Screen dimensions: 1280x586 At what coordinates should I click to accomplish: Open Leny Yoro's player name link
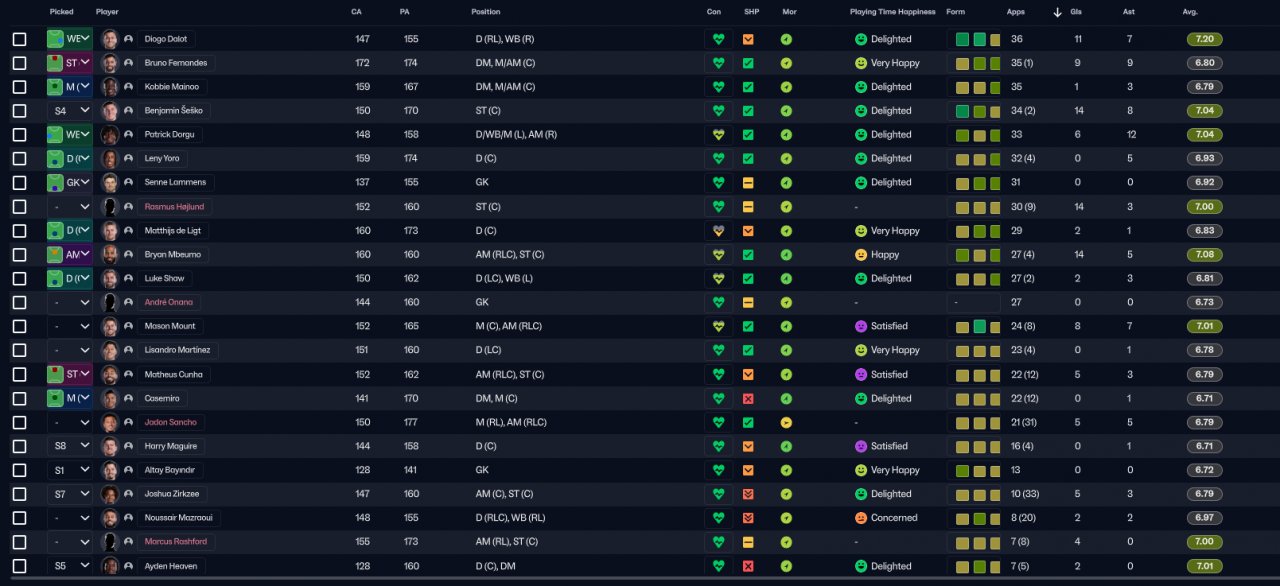(161, 159)
